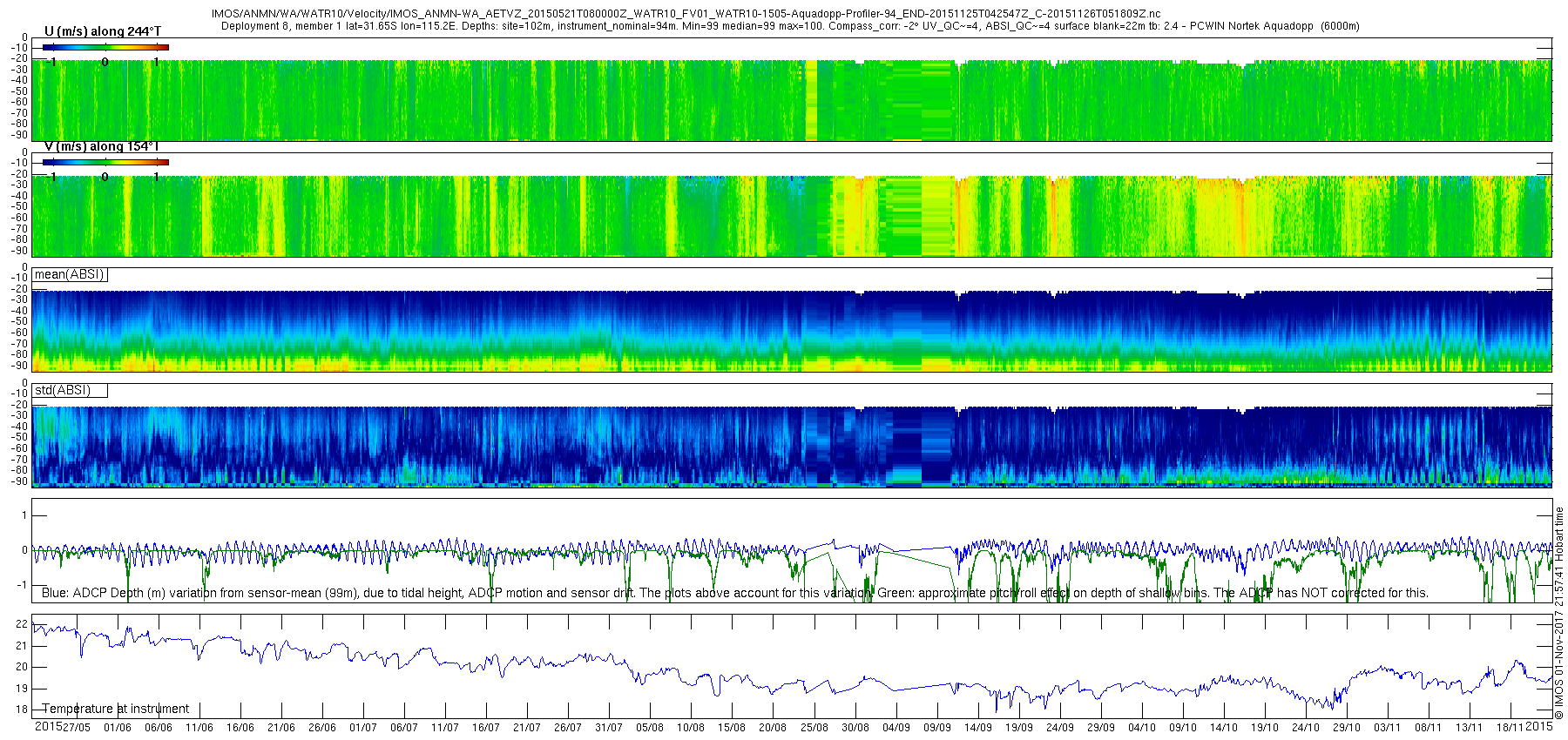
Task: Click the Deployment 8 metadata line
Action: (789, 26)
